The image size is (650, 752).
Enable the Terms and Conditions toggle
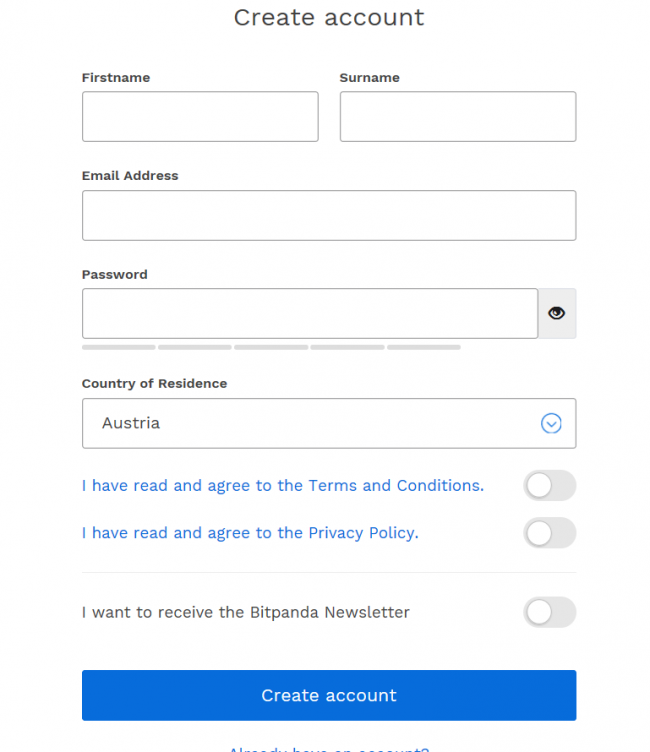(549, 486)
